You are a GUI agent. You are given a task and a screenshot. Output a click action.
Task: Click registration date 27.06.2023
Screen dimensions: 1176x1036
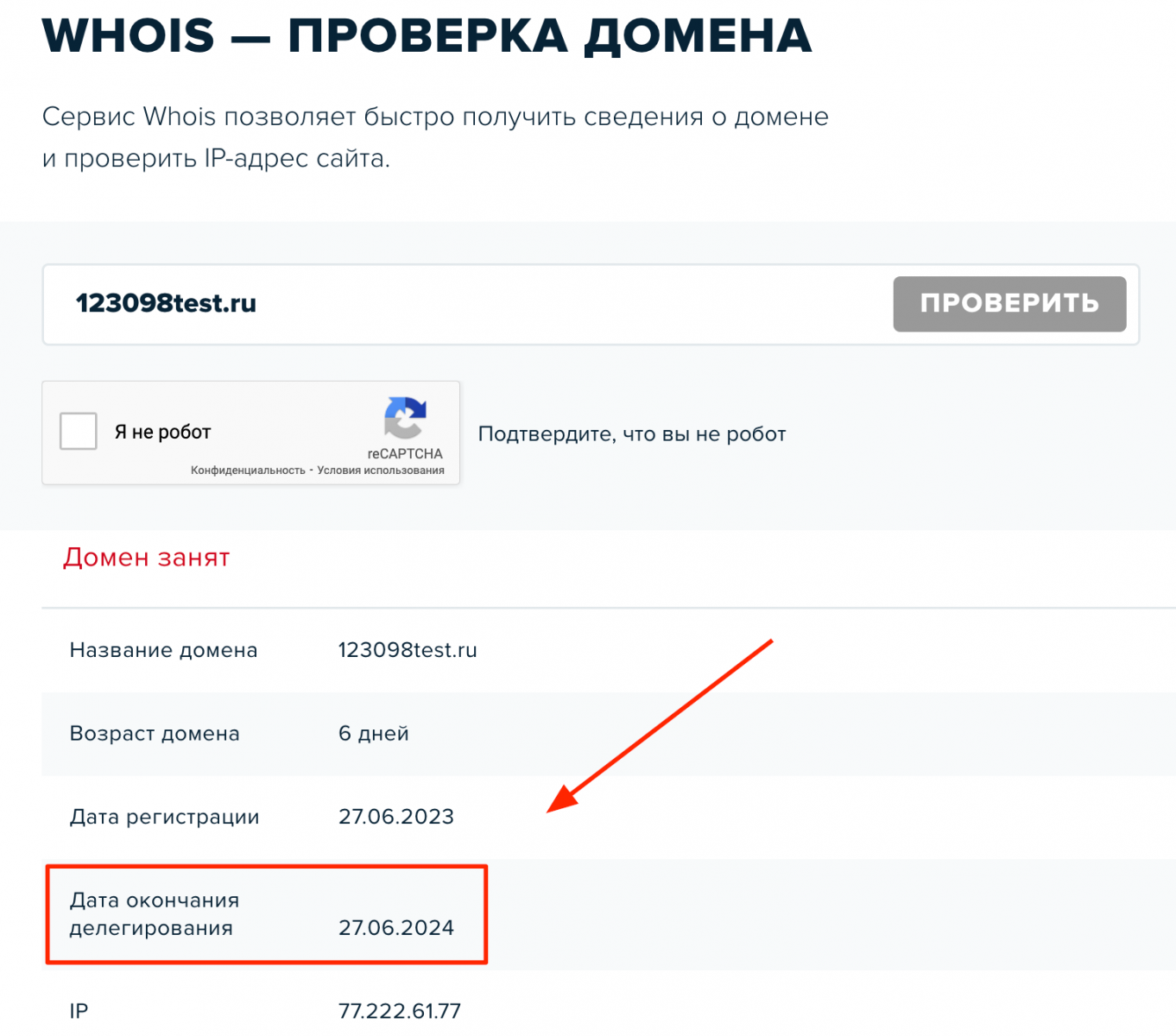tap(395, 817)
